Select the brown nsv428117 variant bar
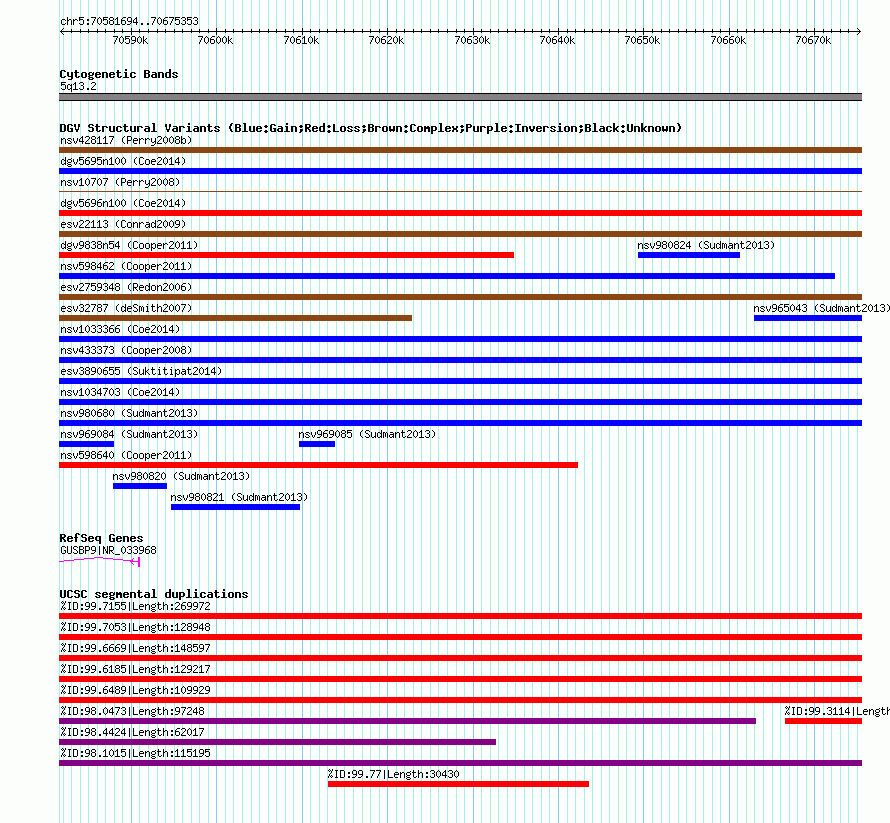Viewport: 890px width, 823px height. 460,150
